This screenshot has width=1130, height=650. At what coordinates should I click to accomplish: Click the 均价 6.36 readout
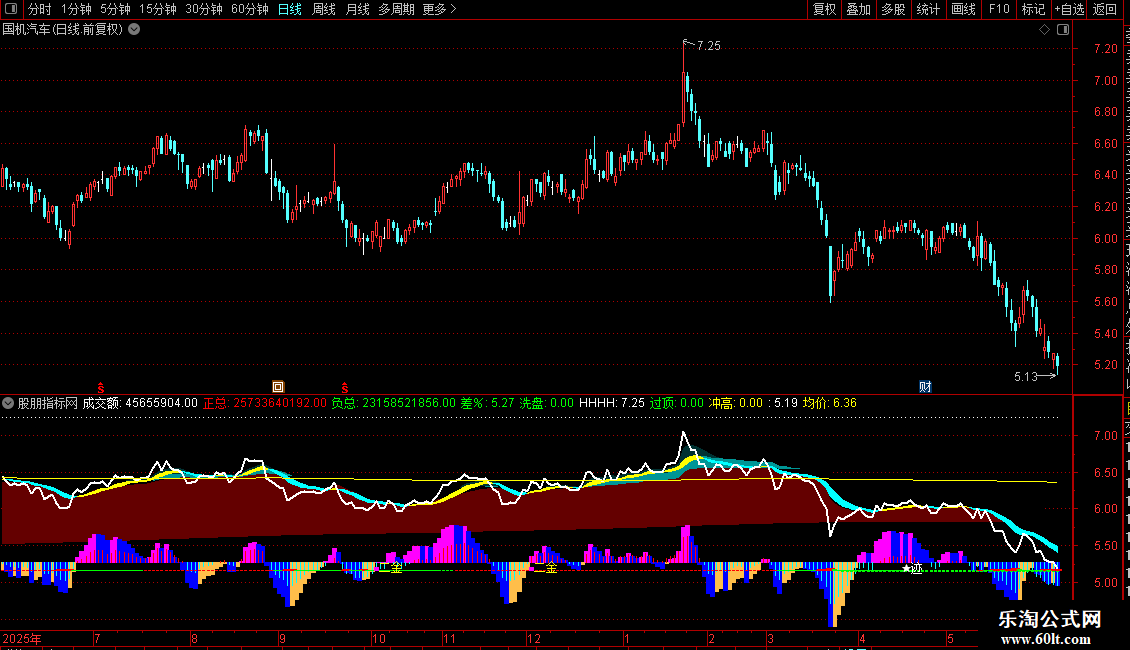tap(829, 404)
